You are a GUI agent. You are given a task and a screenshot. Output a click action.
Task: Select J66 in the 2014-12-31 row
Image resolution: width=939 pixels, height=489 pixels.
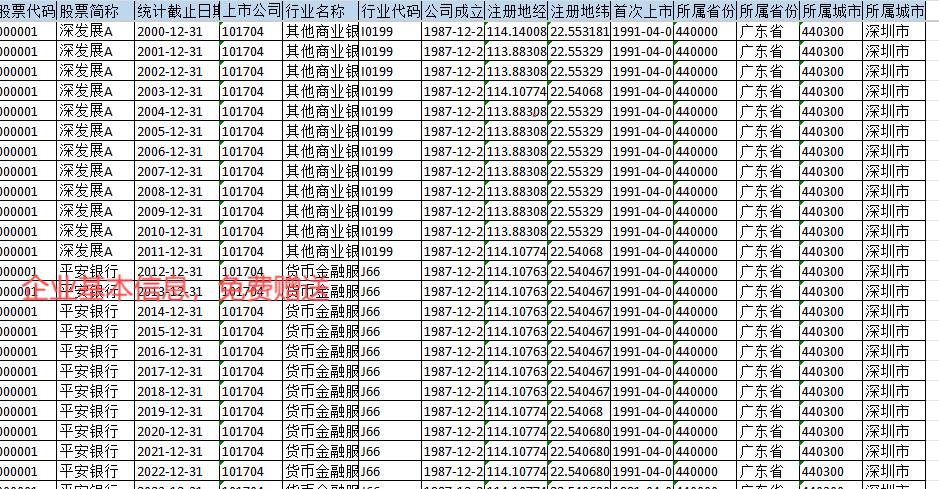(390, 311)
